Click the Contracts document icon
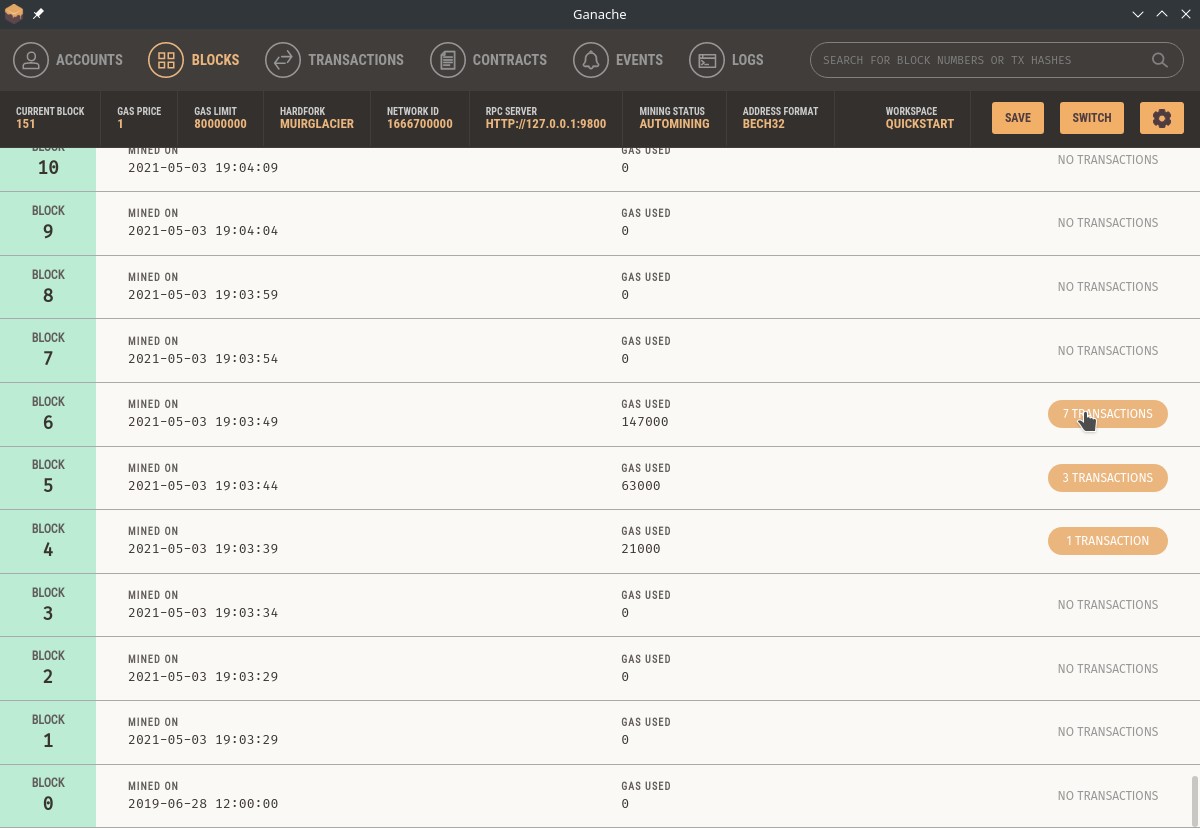Screen dimensions: 1200x829 click(x=448, y=60)
